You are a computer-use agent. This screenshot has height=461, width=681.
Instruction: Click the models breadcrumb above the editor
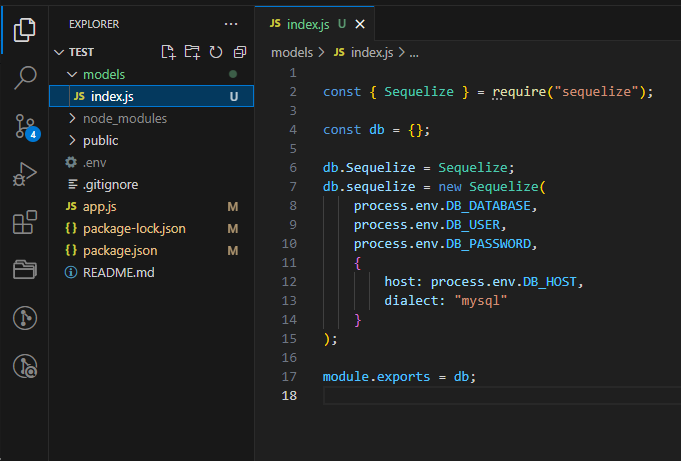(x=291, y=52)
